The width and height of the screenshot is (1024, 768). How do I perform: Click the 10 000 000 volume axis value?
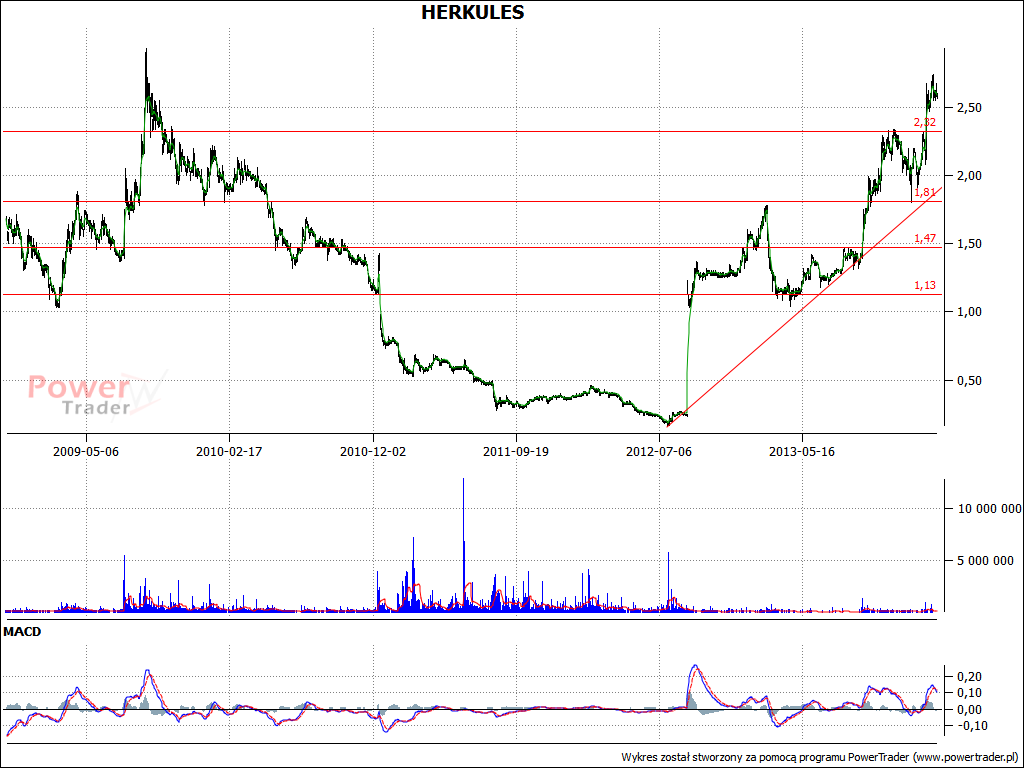click(x=989, y=509)
